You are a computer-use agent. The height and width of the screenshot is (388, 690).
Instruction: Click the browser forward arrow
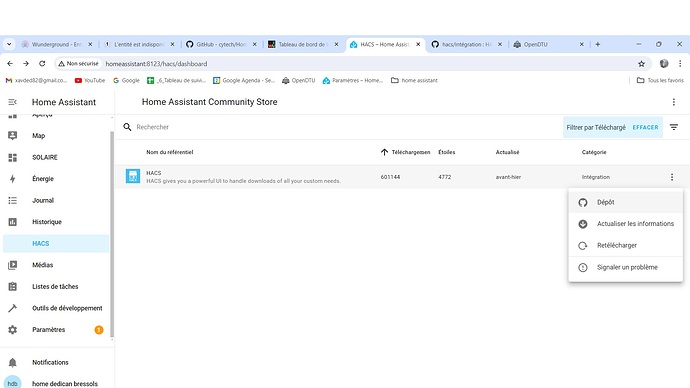pyautogui.click(x=26, y=64)
